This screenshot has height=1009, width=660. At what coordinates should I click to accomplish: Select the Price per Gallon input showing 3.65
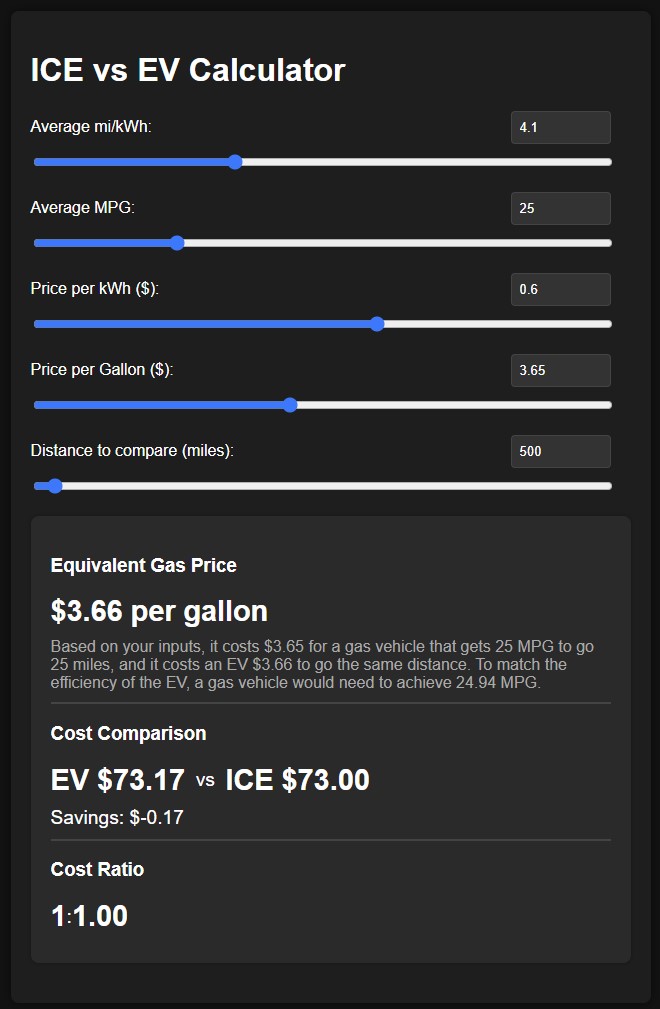coord(560,370)
